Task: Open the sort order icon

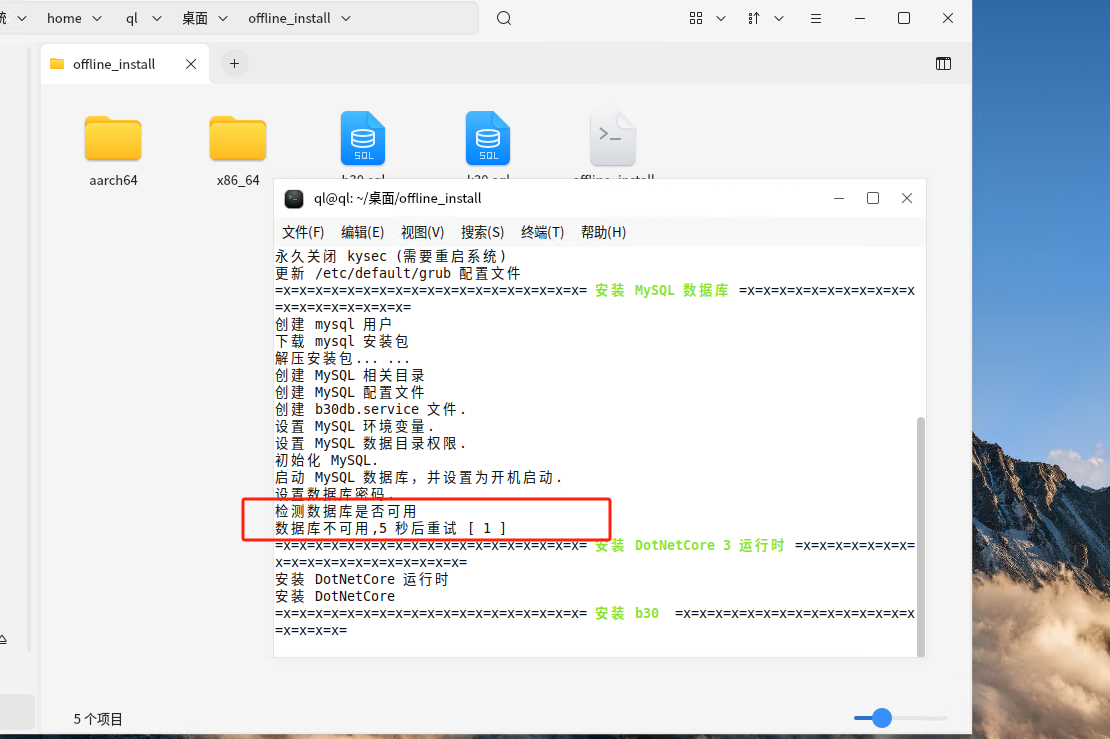Action: 754,18
